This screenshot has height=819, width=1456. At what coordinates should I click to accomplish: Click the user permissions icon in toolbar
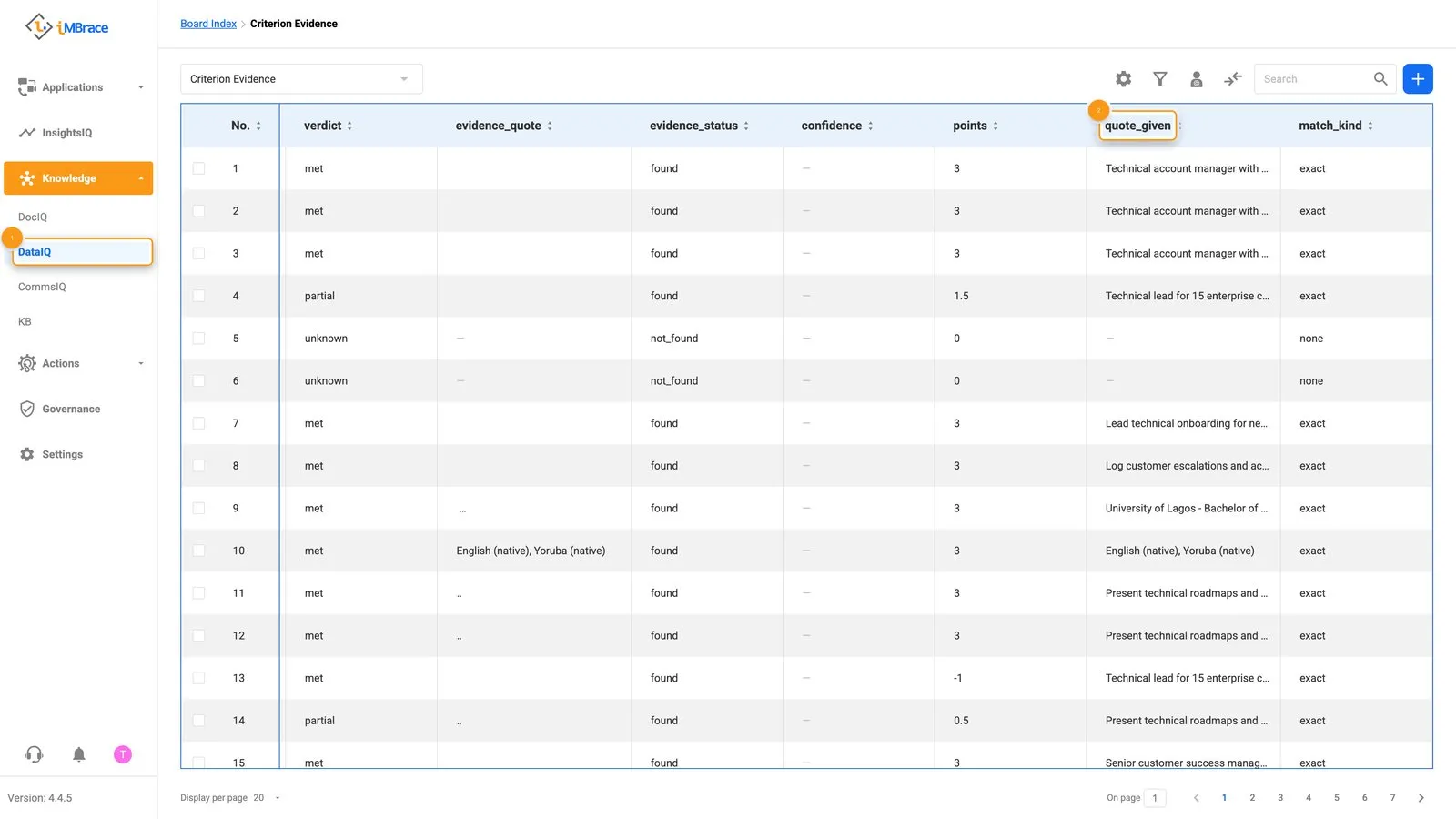(1197, 79)
